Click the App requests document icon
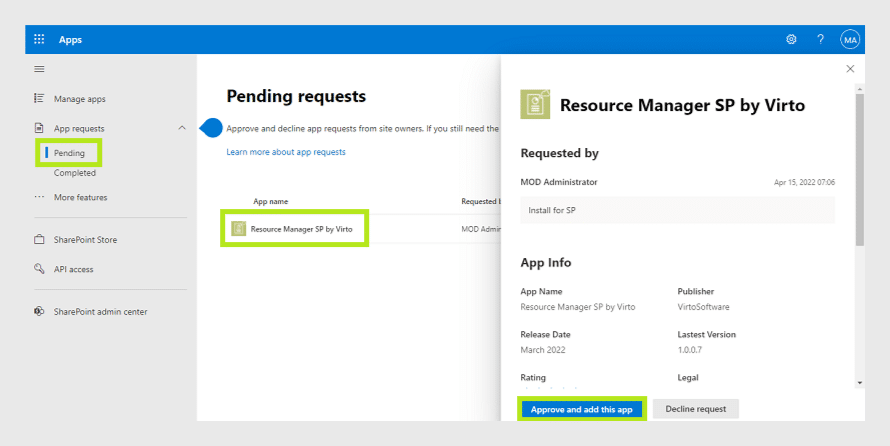This screenshot has height=446, width=890. point(39,128)
